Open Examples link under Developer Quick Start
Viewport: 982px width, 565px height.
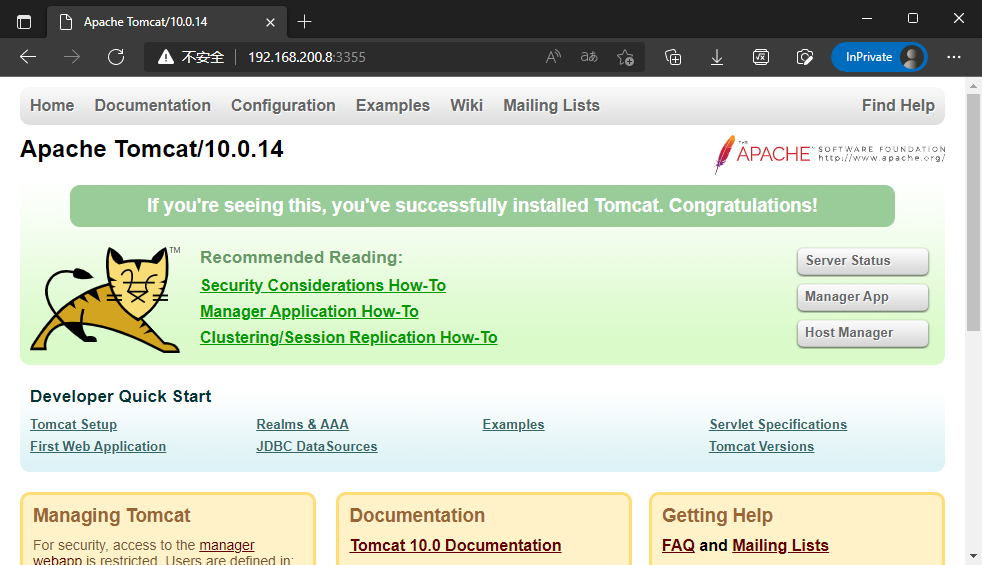(x=514, y=425)
